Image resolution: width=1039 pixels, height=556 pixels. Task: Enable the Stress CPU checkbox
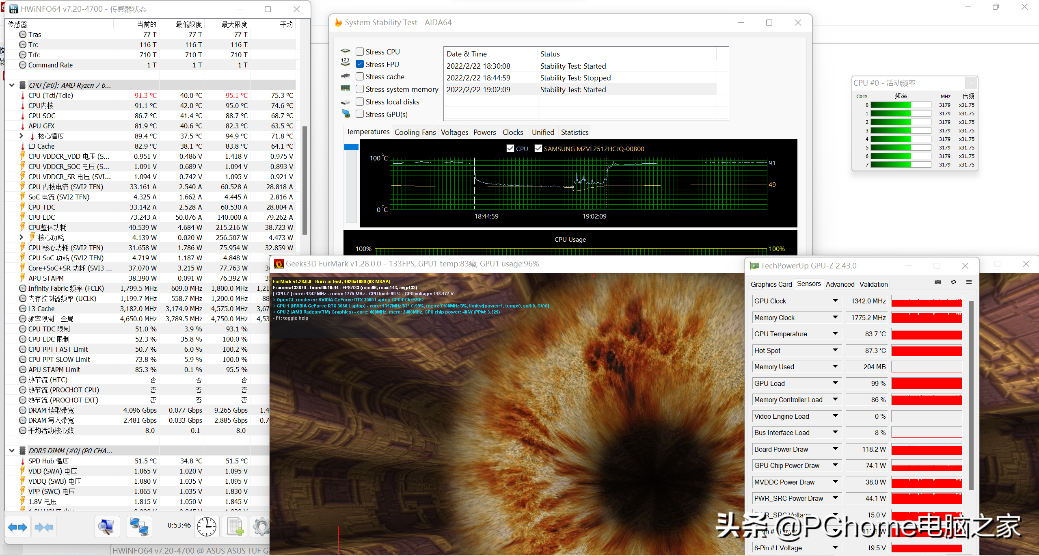click(359, 52)
